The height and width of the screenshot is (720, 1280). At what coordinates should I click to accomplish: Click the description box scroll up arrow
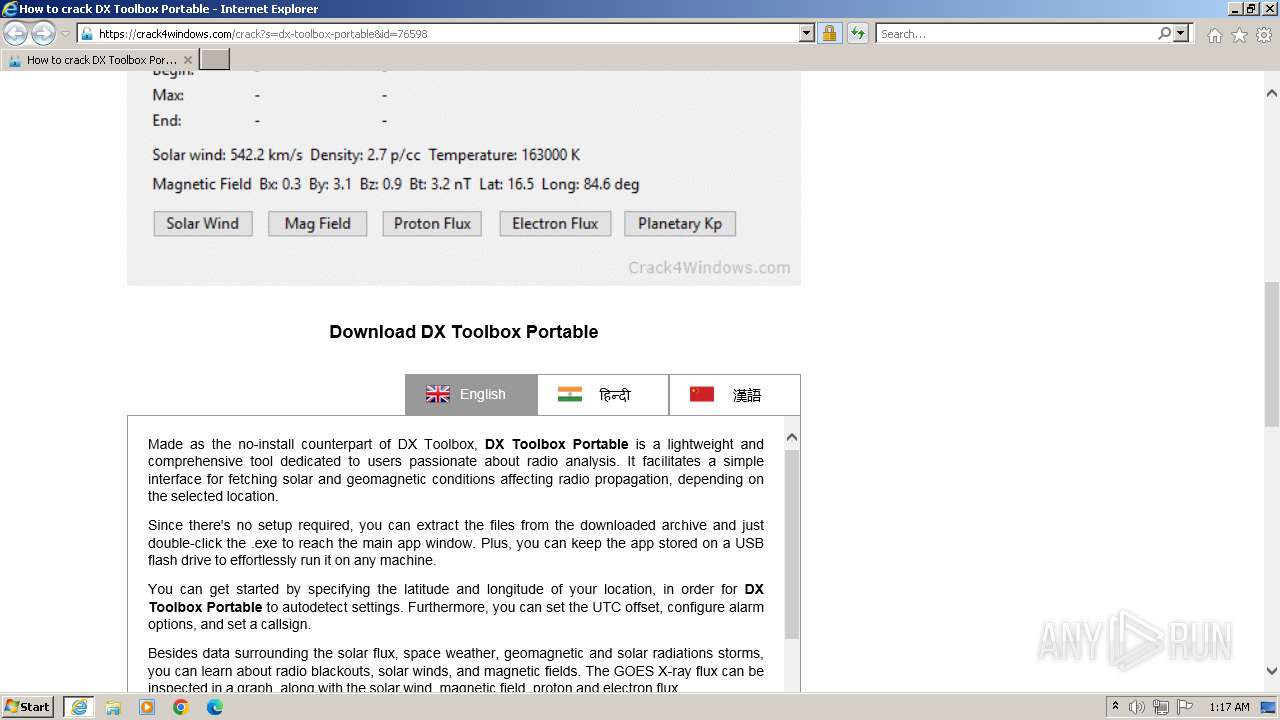[x=792, y=437]
